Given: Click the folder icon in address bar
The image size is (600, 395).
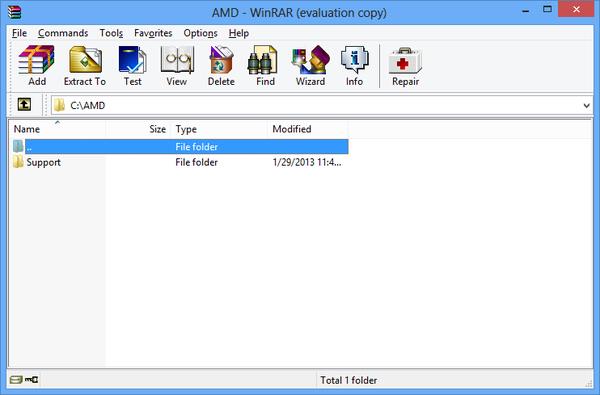Looking at the screenshot, I should point(59,105).
